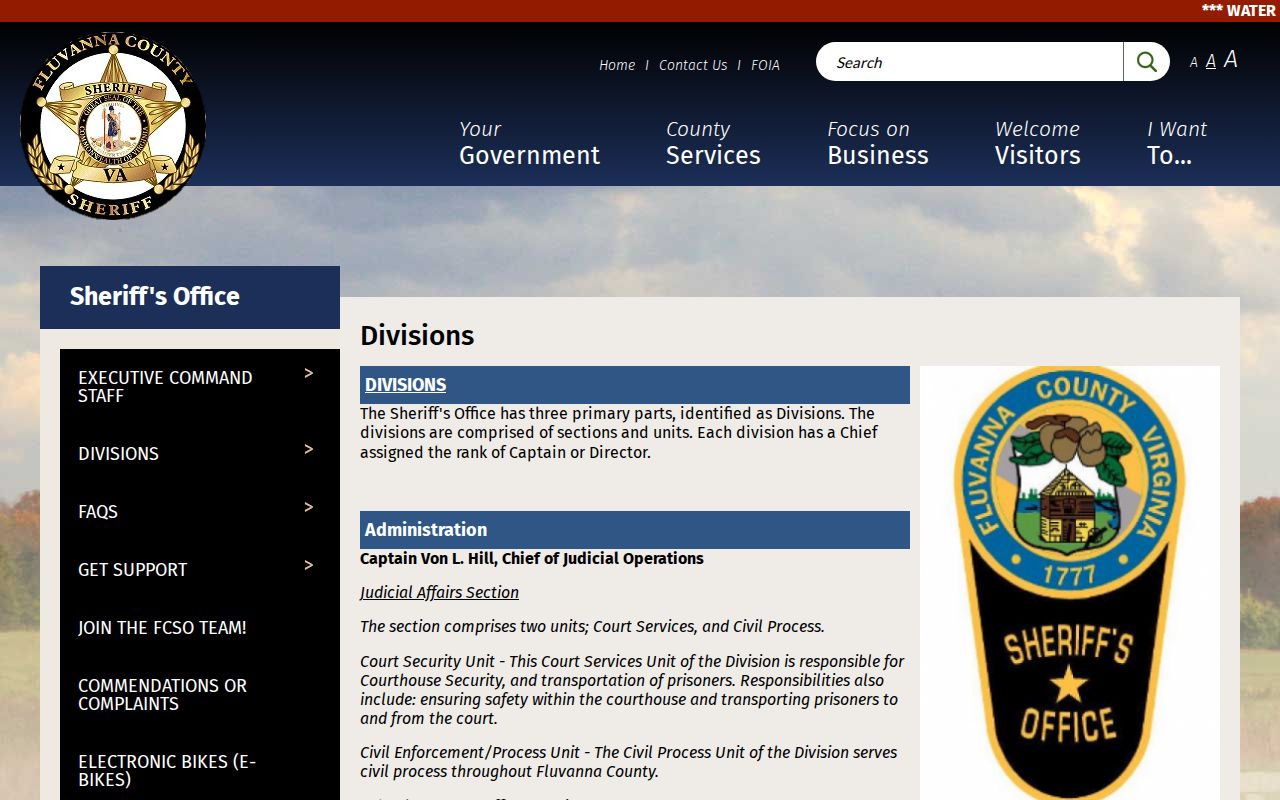Image resolution: width=1280 pixels, height=800 pixels.
Task: Click the Judicial Affairs Section text
Action: point(439,593)
